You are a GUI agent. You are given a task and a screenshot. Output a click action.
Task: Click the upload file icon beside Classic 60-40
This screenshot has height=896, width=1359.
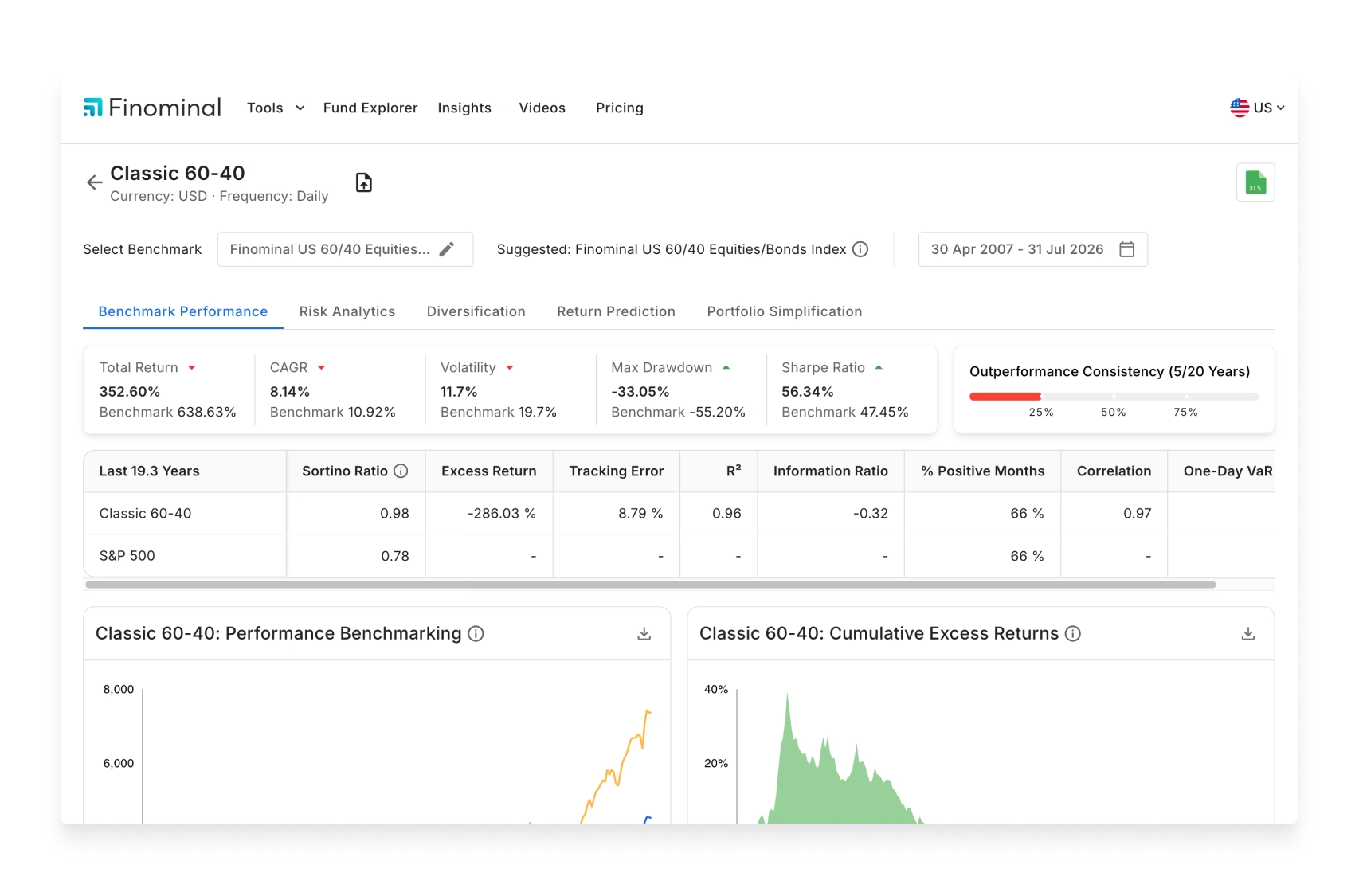(364, 182)
